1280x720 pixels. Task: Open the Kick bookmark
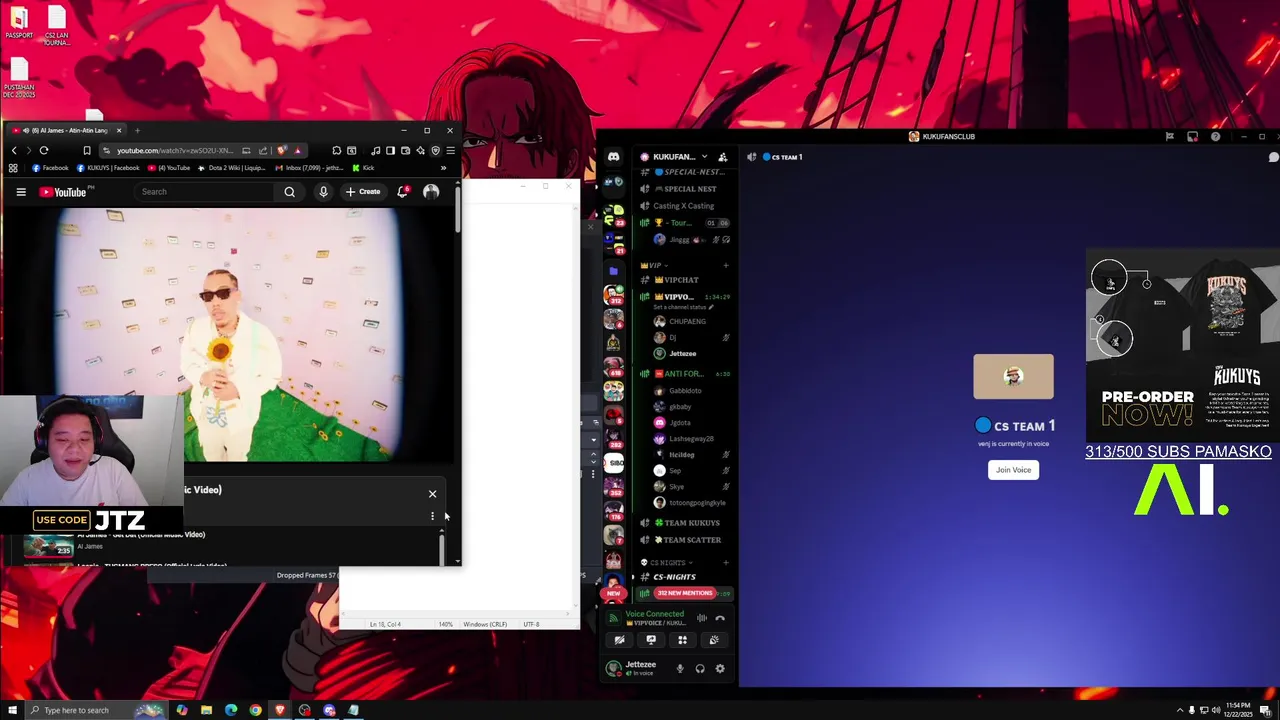coord(363,168)
